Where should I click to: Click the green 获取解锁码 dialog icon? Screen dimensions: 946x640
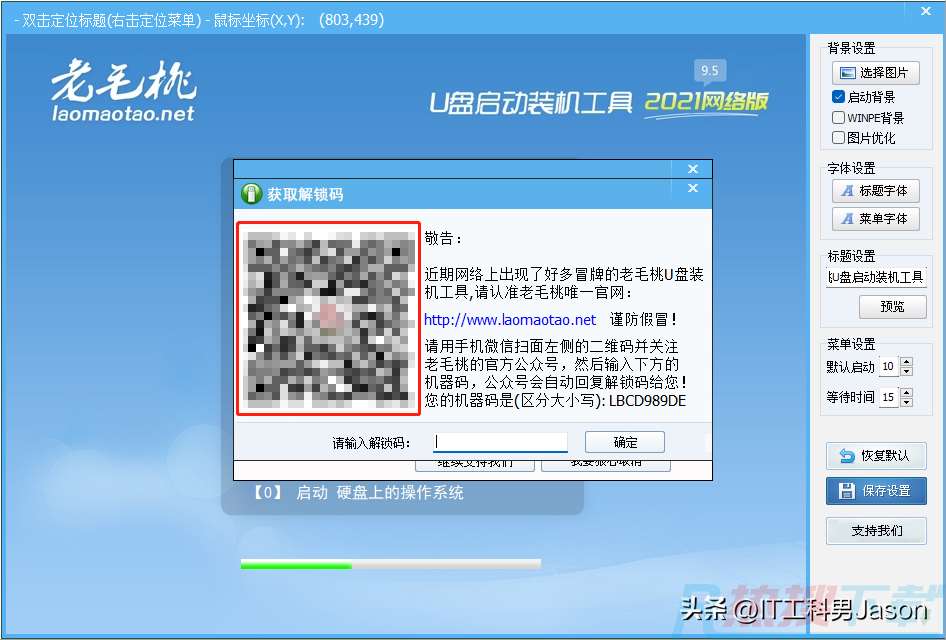[251, 194]
